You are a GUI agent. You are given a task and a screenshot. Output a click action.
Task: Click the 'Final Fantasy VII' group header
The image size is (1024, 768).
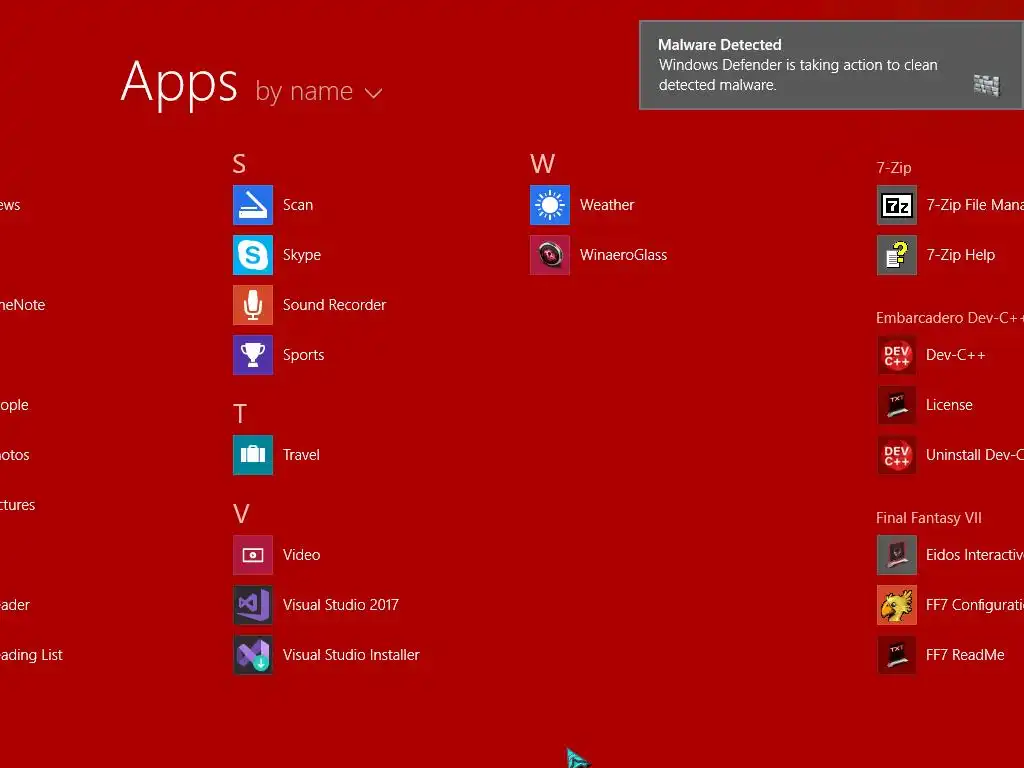click(x=928, y=518)
